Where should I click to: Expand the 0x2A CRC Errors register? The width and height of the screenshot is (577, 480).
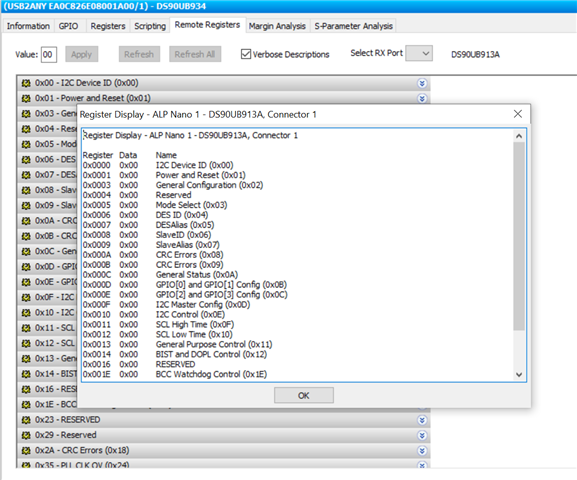tap(422, 451)
